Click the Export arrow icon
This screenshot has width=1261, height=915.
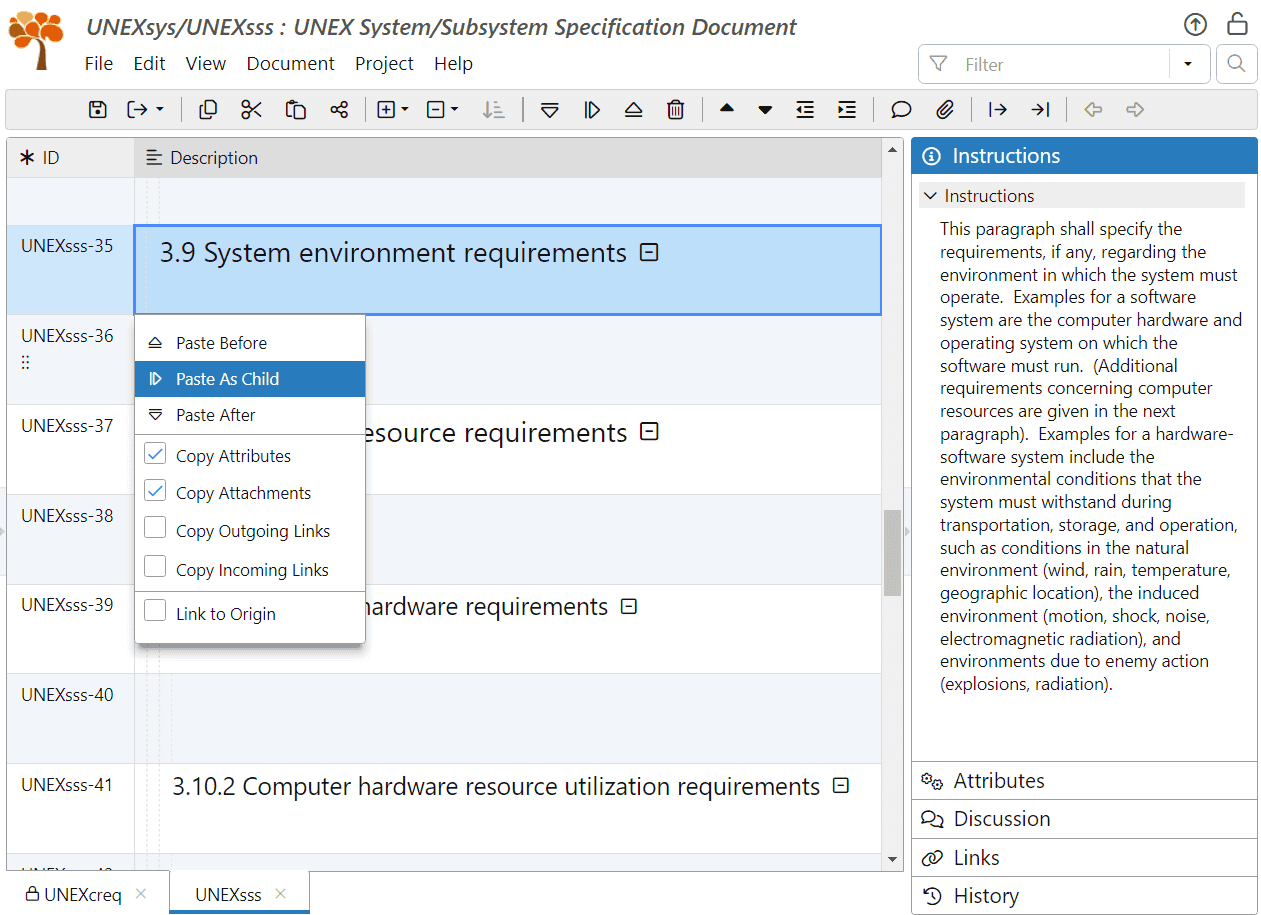point(138,110)
